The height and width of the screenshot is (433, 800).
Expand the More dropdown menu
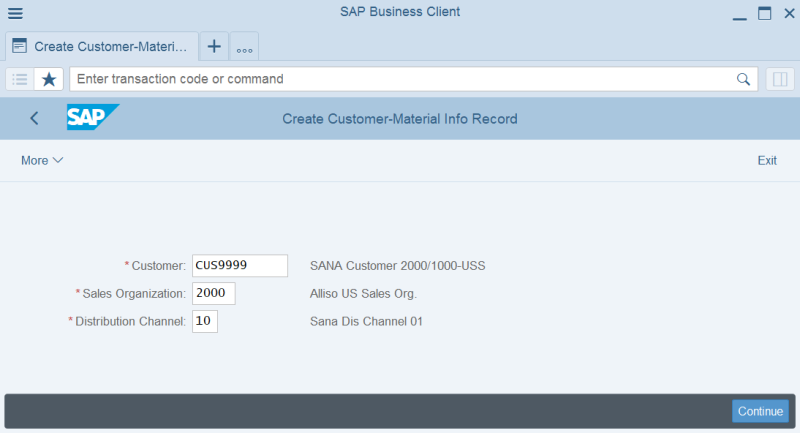point(42,160)
